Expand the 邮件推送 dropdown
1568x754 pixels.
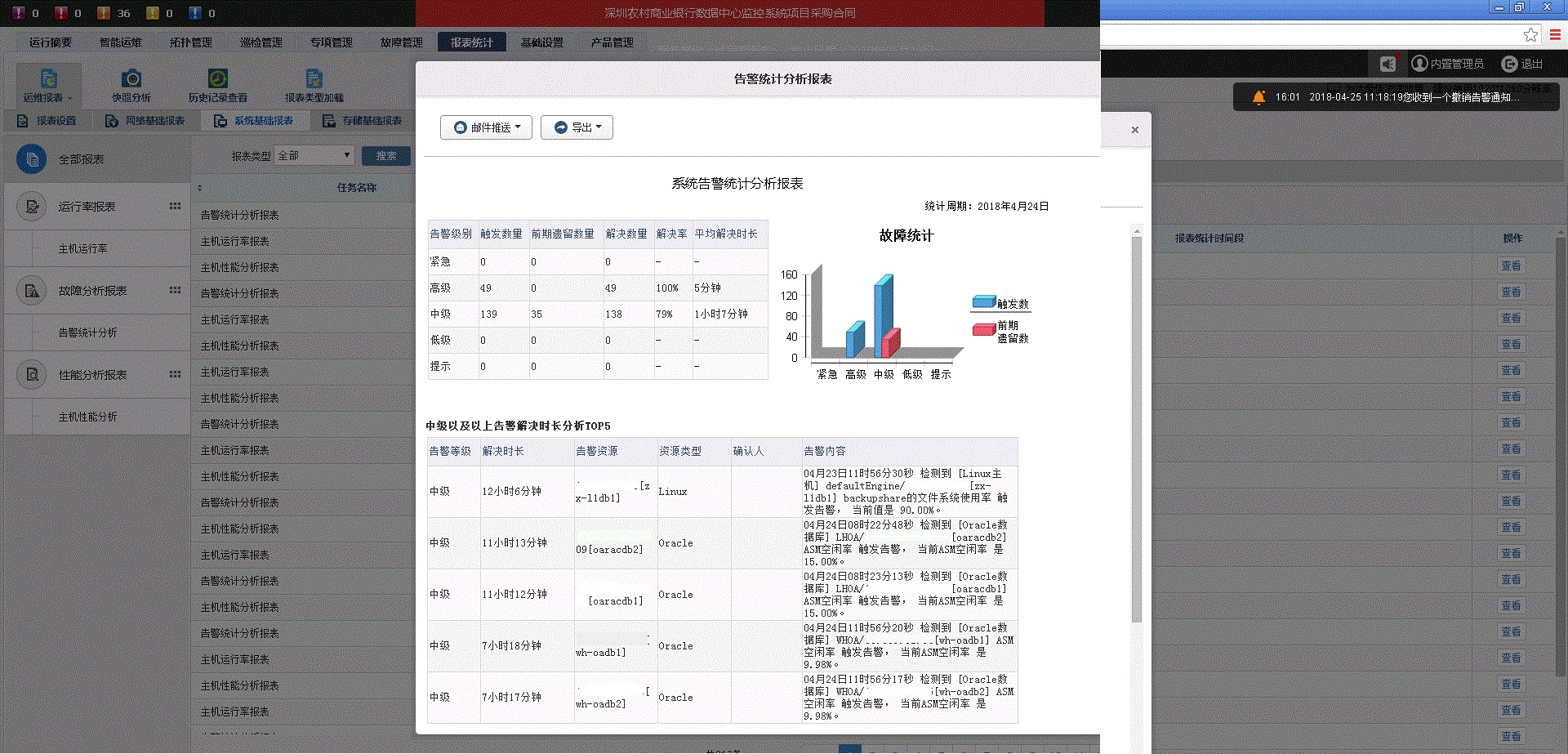pos(486,127)
